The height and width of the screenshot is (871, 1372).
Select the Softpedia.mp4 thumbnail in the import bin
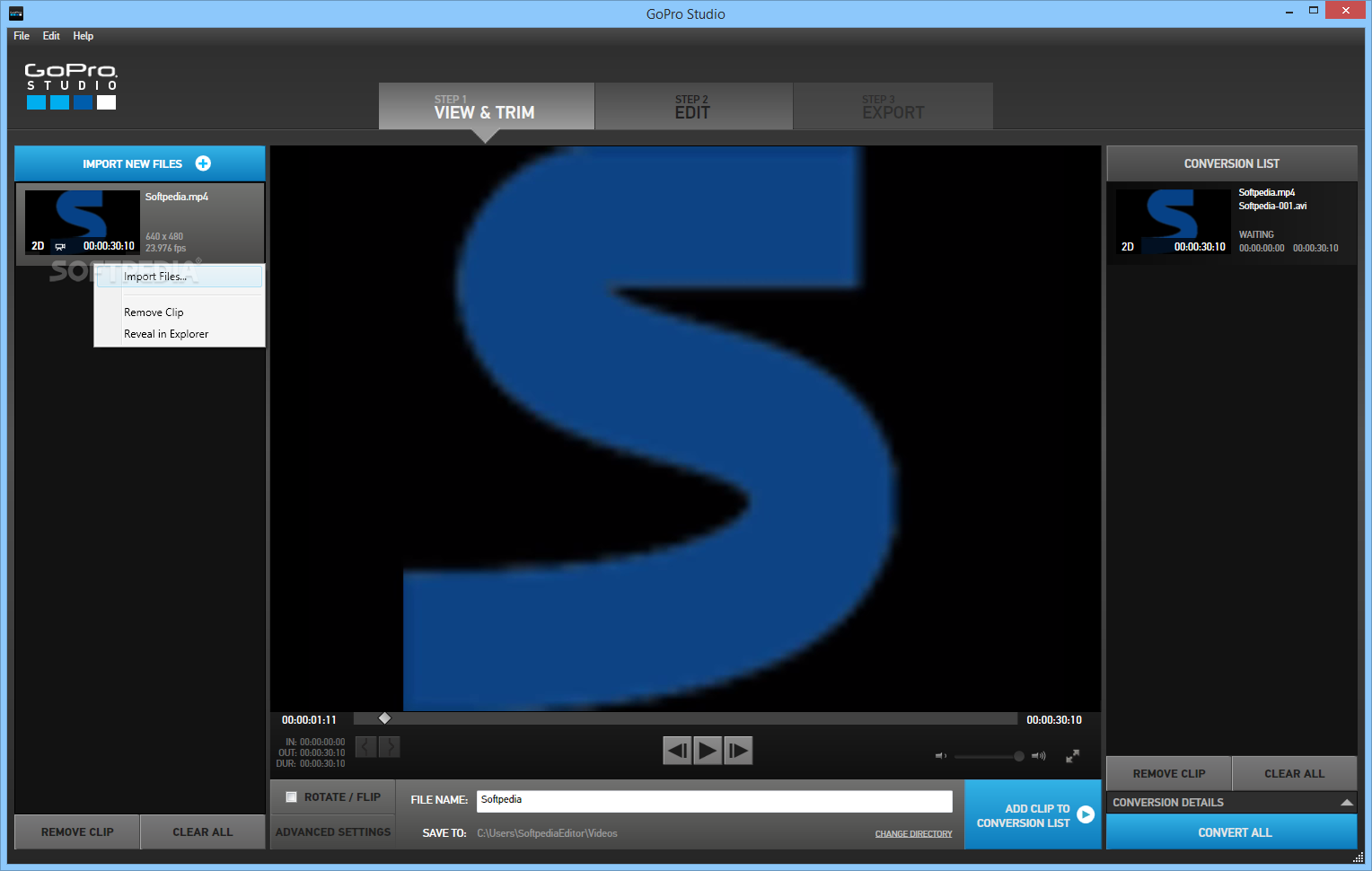tap(82, 223)
